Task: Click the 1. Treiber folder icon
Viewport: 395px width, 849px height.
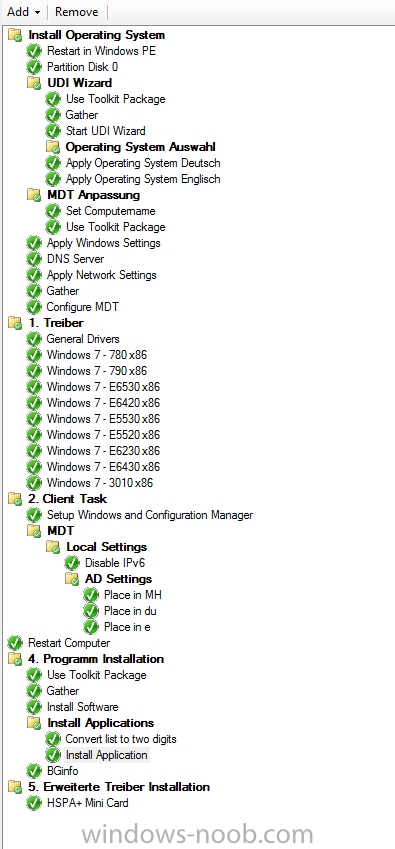Action: pyautogui.click(x=15, y=323)
